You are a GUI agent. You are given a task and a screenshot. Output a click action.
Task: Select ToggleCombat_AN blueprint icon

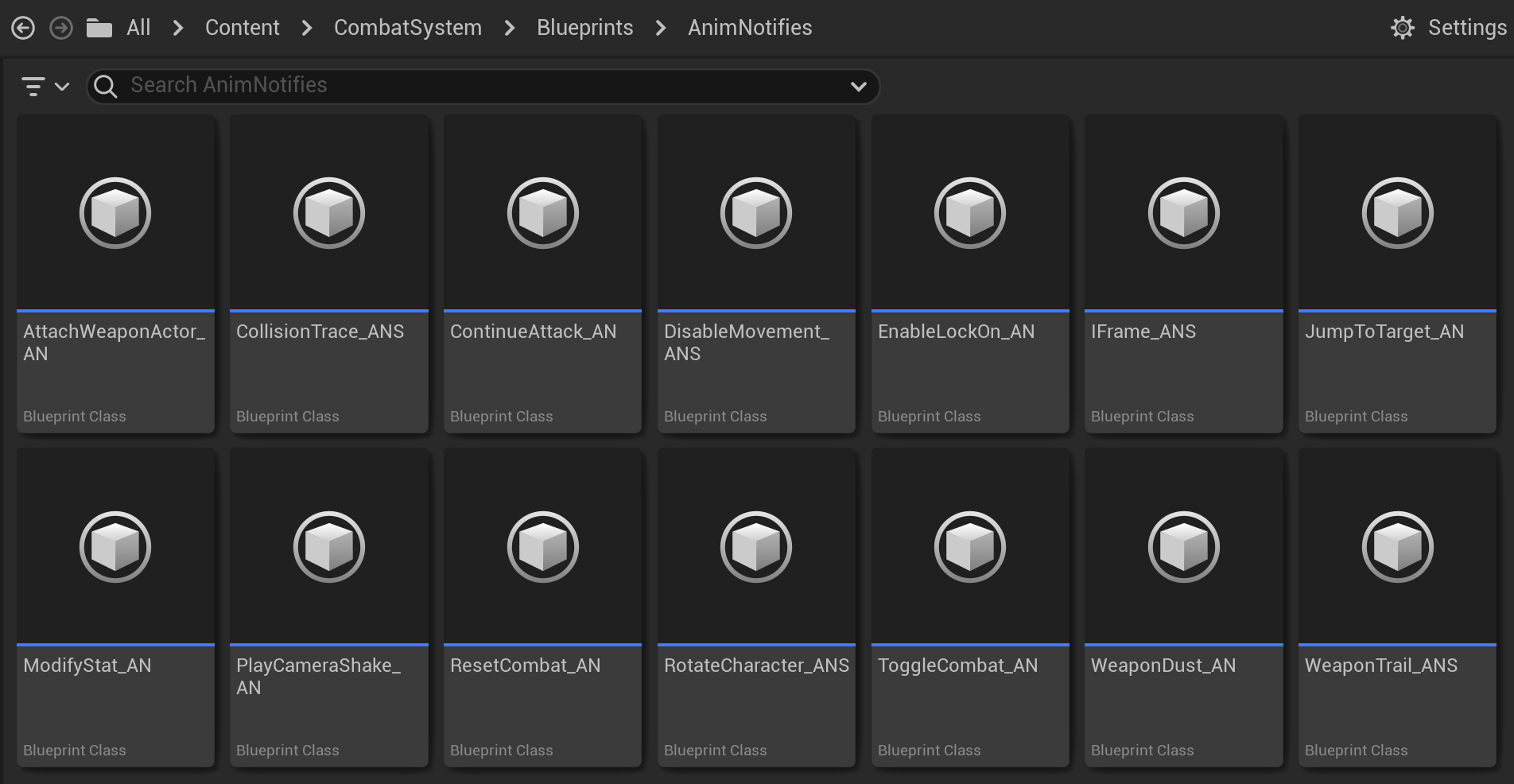(970, 547)
